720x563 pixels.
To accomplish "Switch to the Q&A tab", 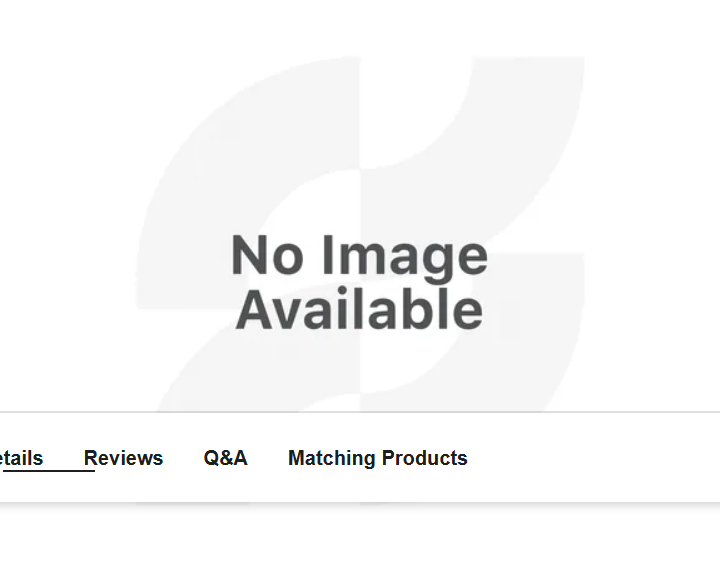I will coord(225,458).
